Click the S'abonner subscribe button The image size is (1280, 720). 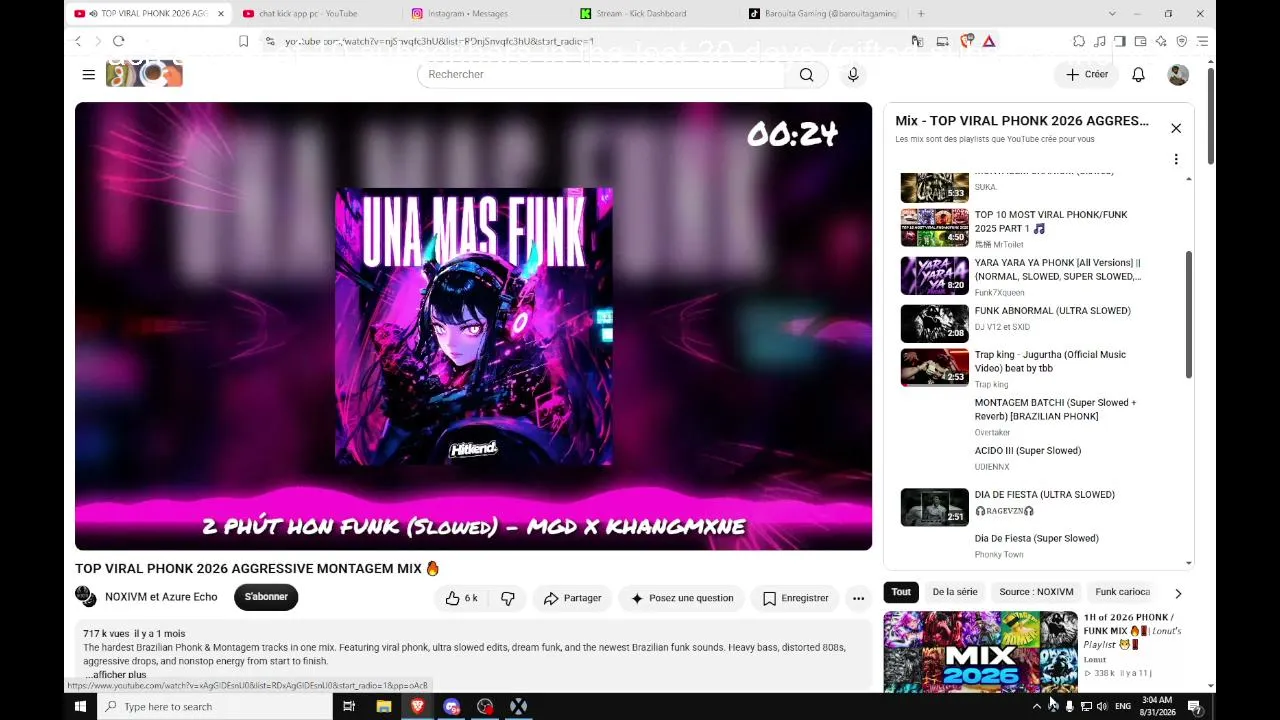point(266,597)
